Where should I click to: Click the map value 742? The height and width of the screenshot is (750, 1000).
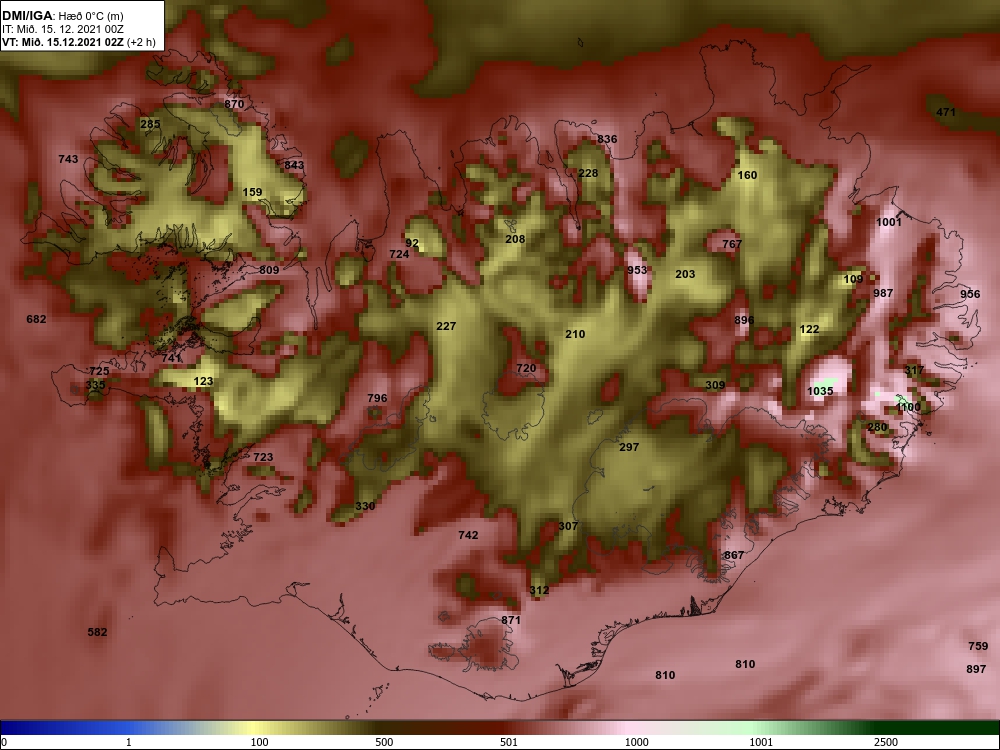pyautogui.click(x=468, y=535)
